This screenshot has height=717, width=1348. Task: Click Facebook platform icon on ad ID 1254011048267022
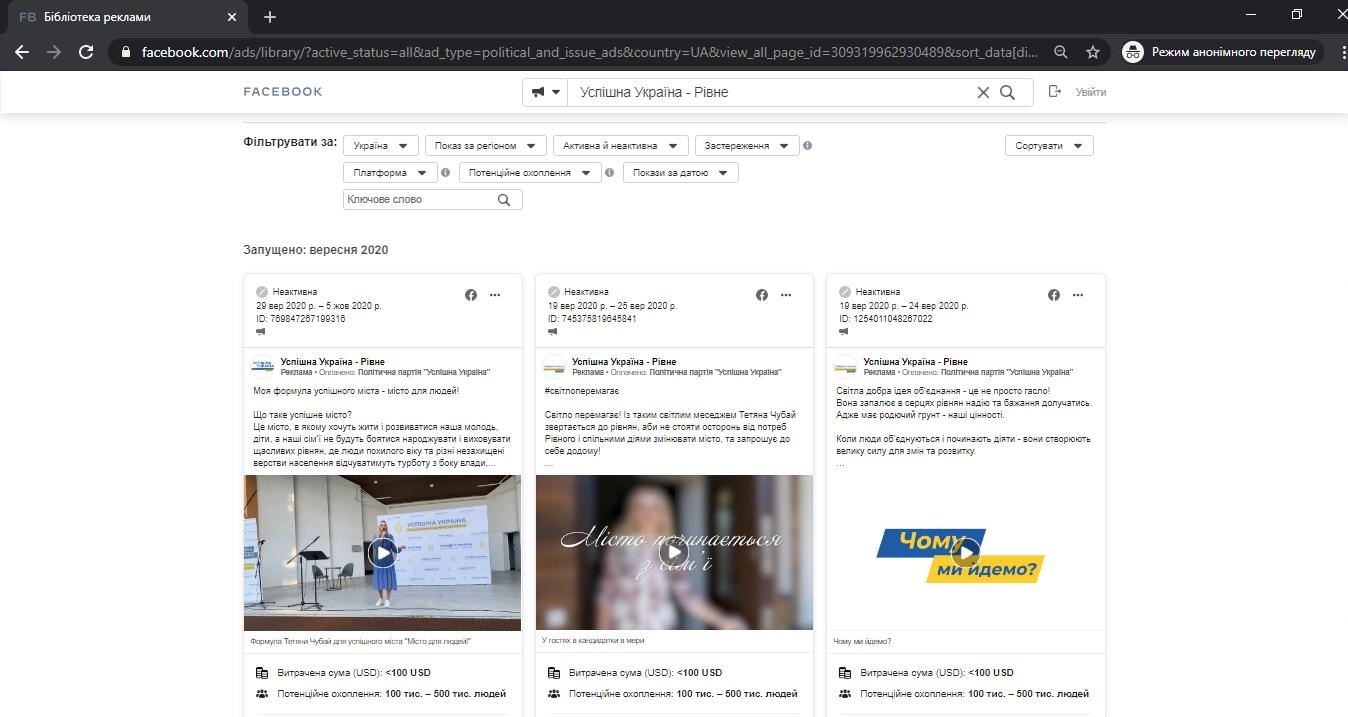point(1054,295)
